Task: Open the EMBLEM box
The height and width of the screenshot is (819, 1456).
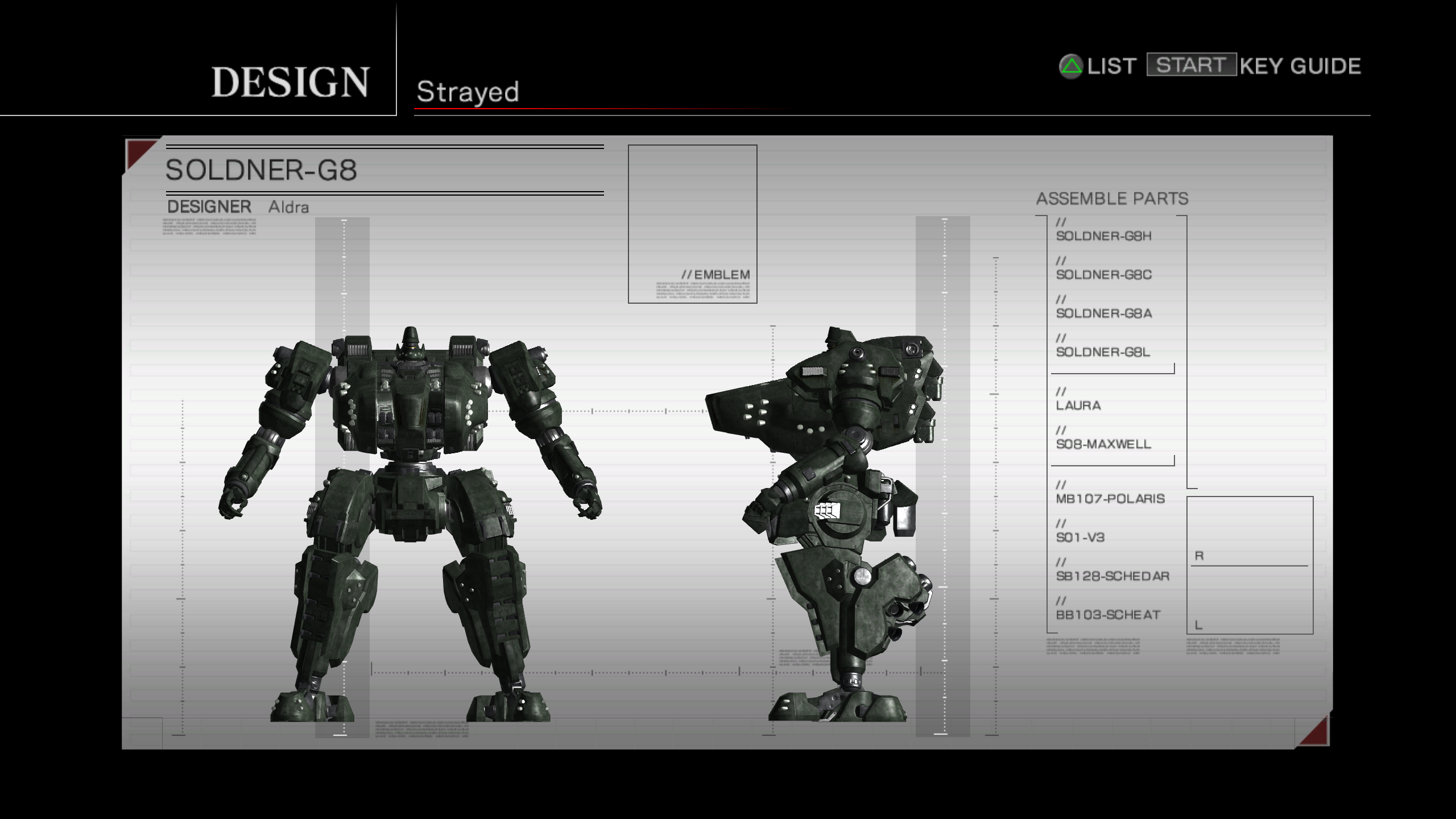Action: click(x=693, y=224)
